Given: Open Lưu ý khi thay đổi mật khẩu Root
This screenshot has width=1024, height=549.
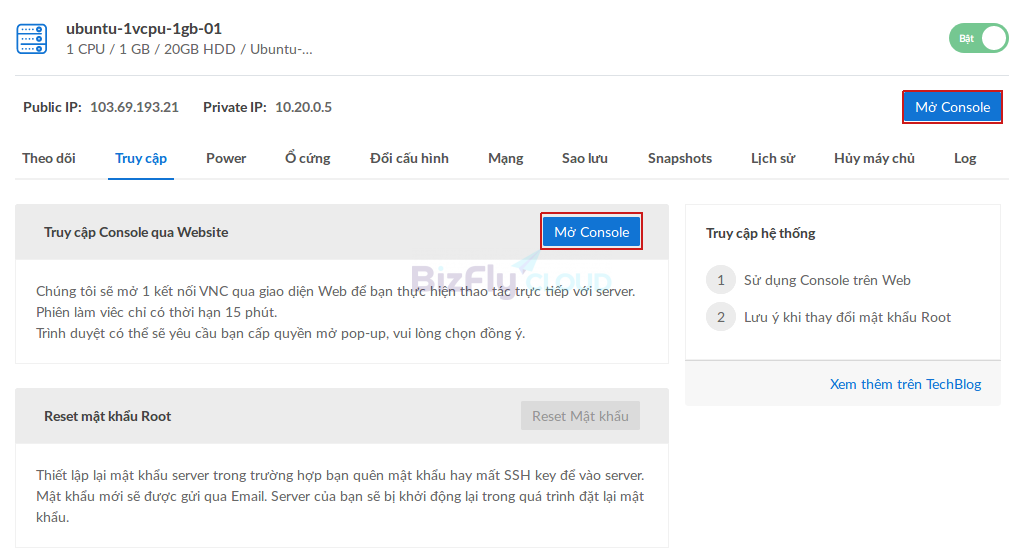Looking at the screenshot, I should pos(847,317).
